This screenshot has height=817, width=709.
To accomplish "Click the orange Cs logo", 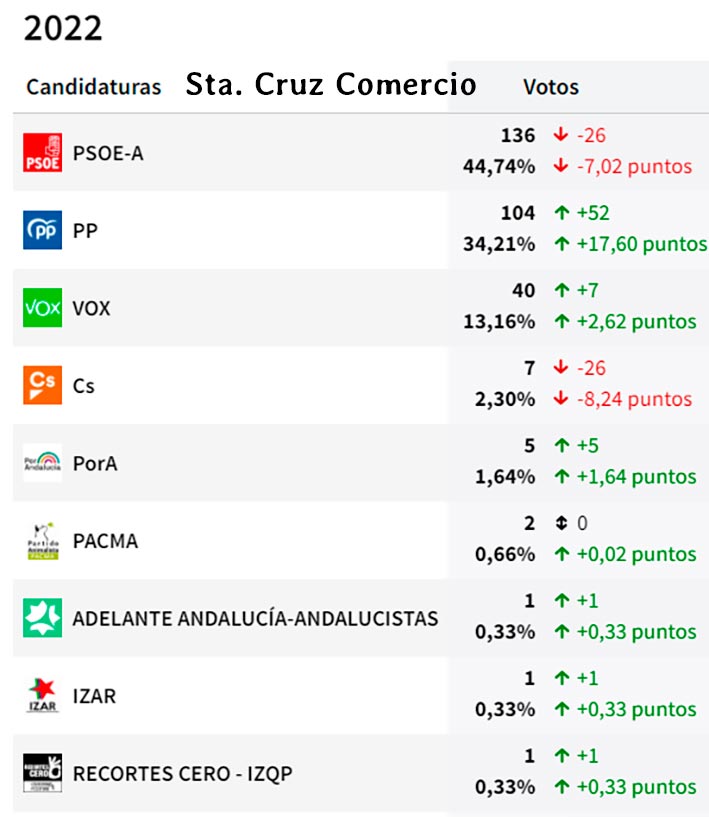I will pyautogui.click(x=42, y=385).
